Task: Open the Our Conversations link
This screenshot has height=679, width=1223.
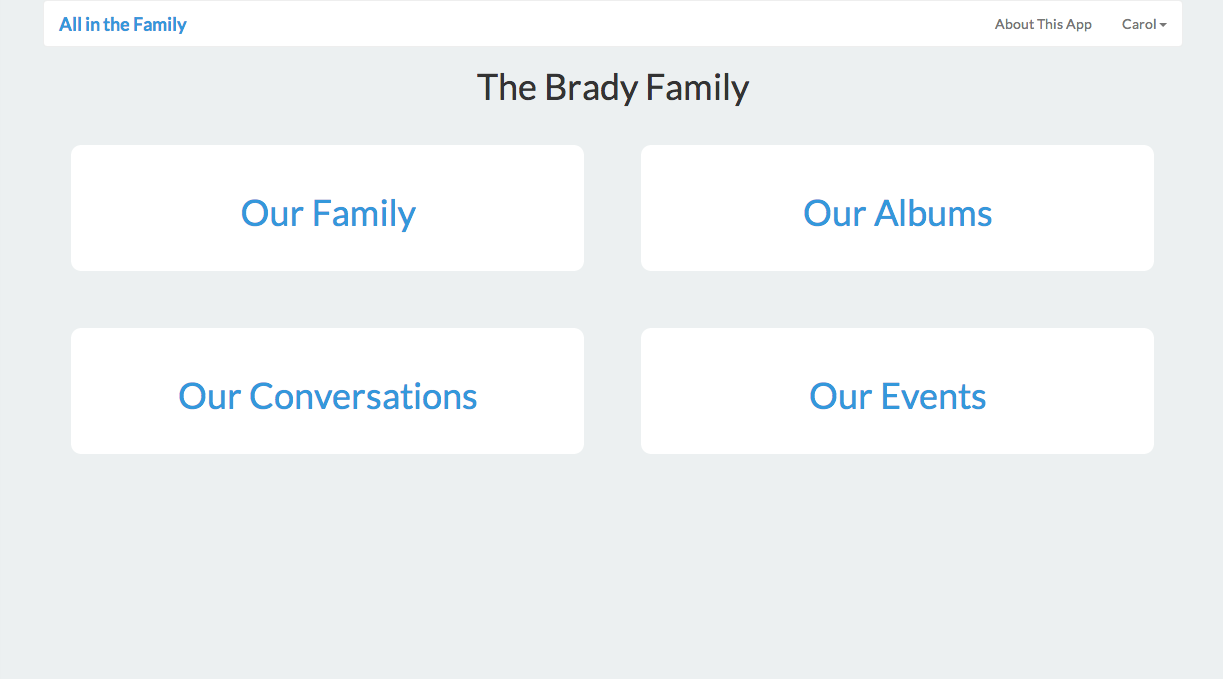Action: coord(328,396)
